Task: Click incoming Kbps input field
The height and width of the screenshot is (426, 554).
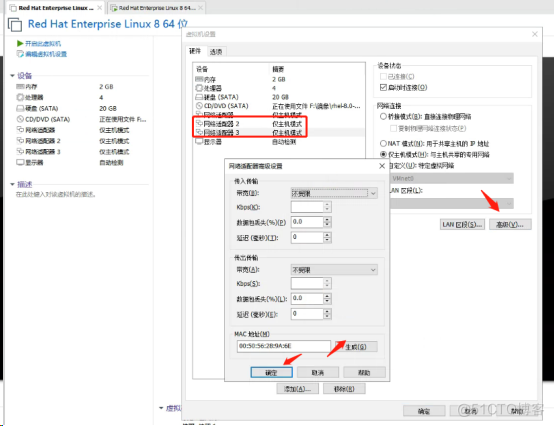Action: (x=307, y=207)
